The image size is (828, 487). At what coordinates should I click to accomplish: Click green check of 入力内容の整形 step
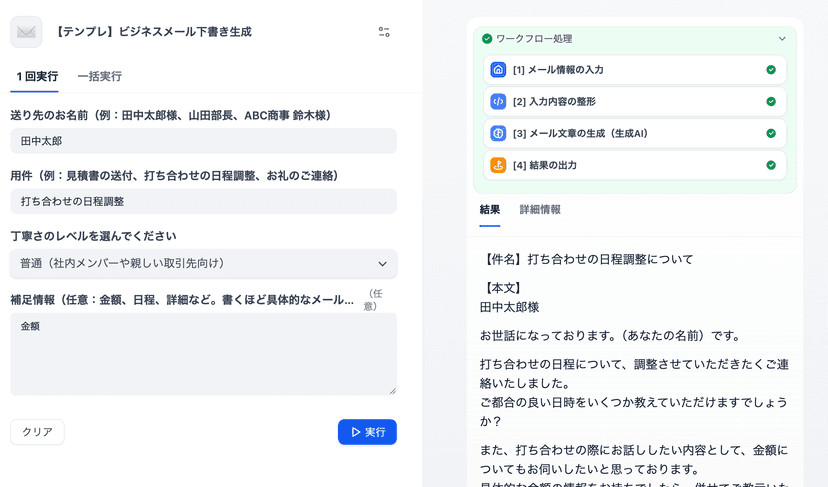771,101
